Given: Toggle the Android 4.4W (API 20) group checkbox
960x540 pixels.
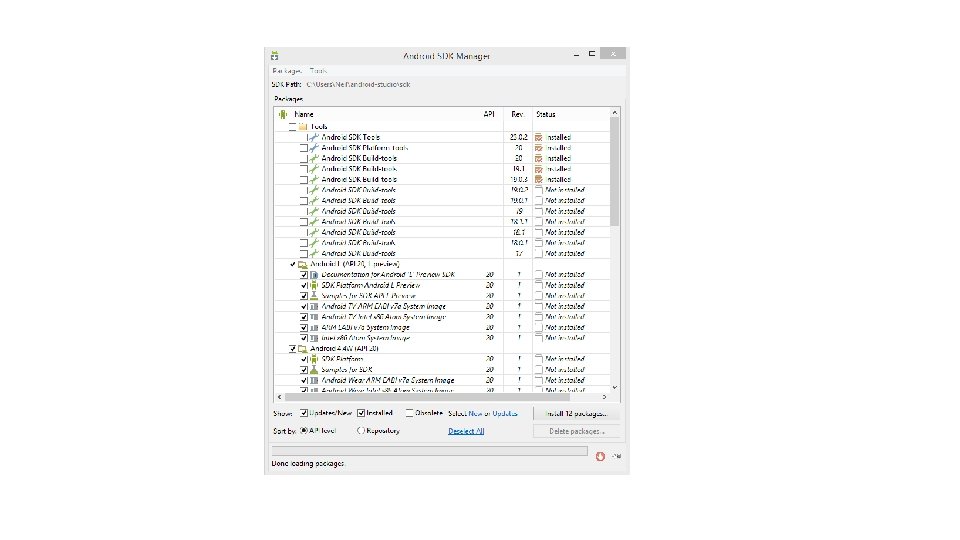Looking at the screenshot, I should 292,348.
